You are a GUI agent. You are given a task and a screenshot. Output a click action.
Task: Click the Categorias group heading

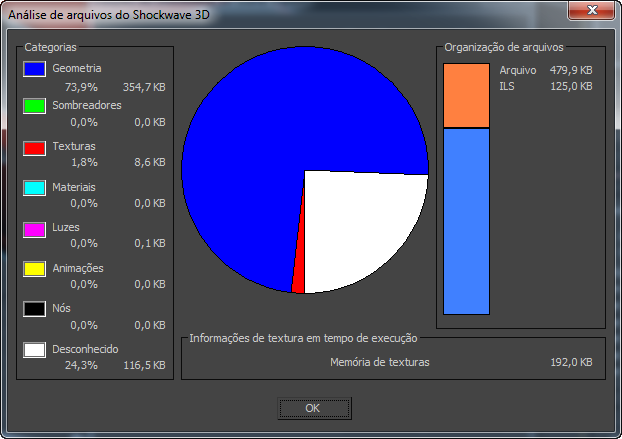point(50,47)
